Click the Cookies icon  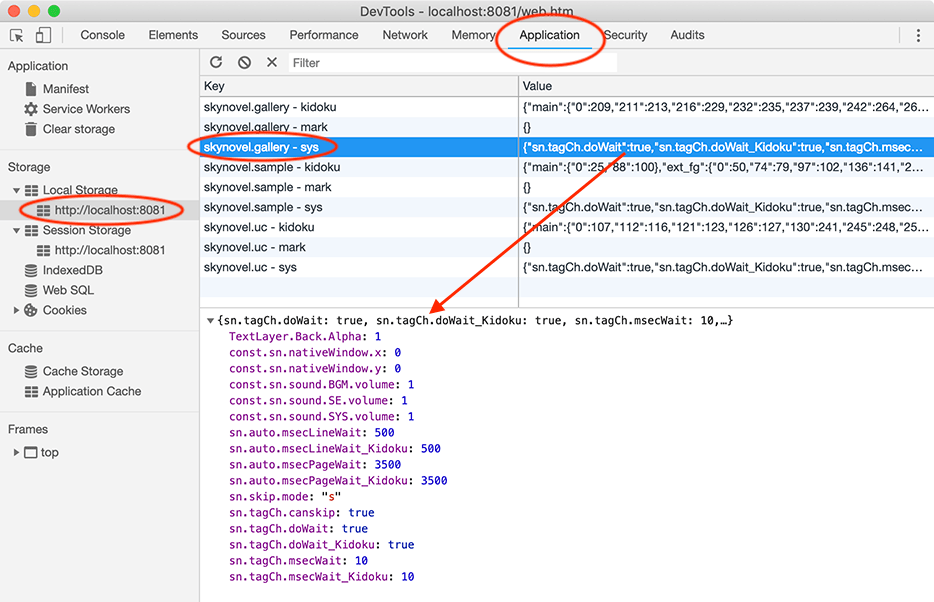pyautogui.click(x=31, y=310)
